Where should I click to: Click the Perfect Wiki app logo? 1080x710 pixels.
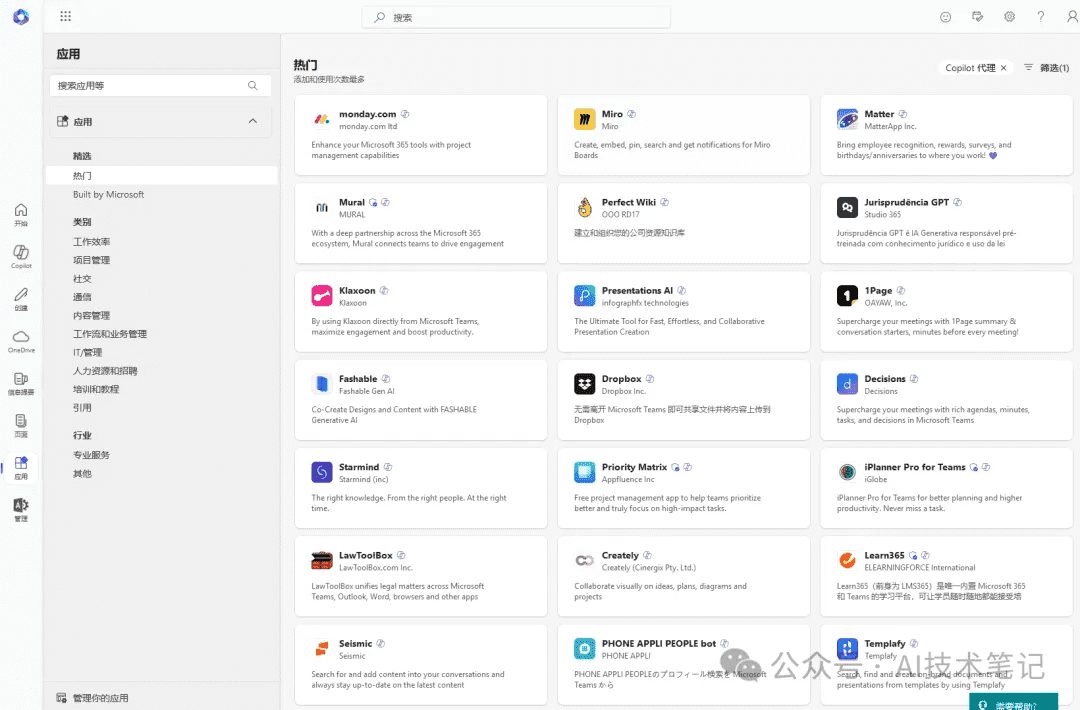point(585,207)
